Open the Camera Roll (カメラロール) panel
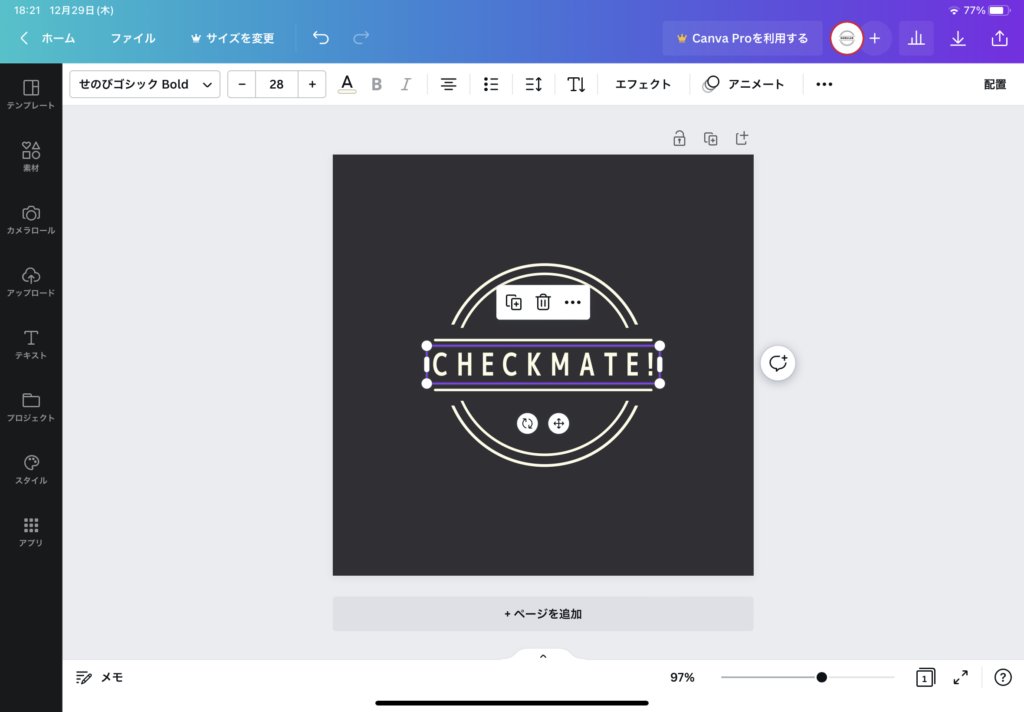 31,219
